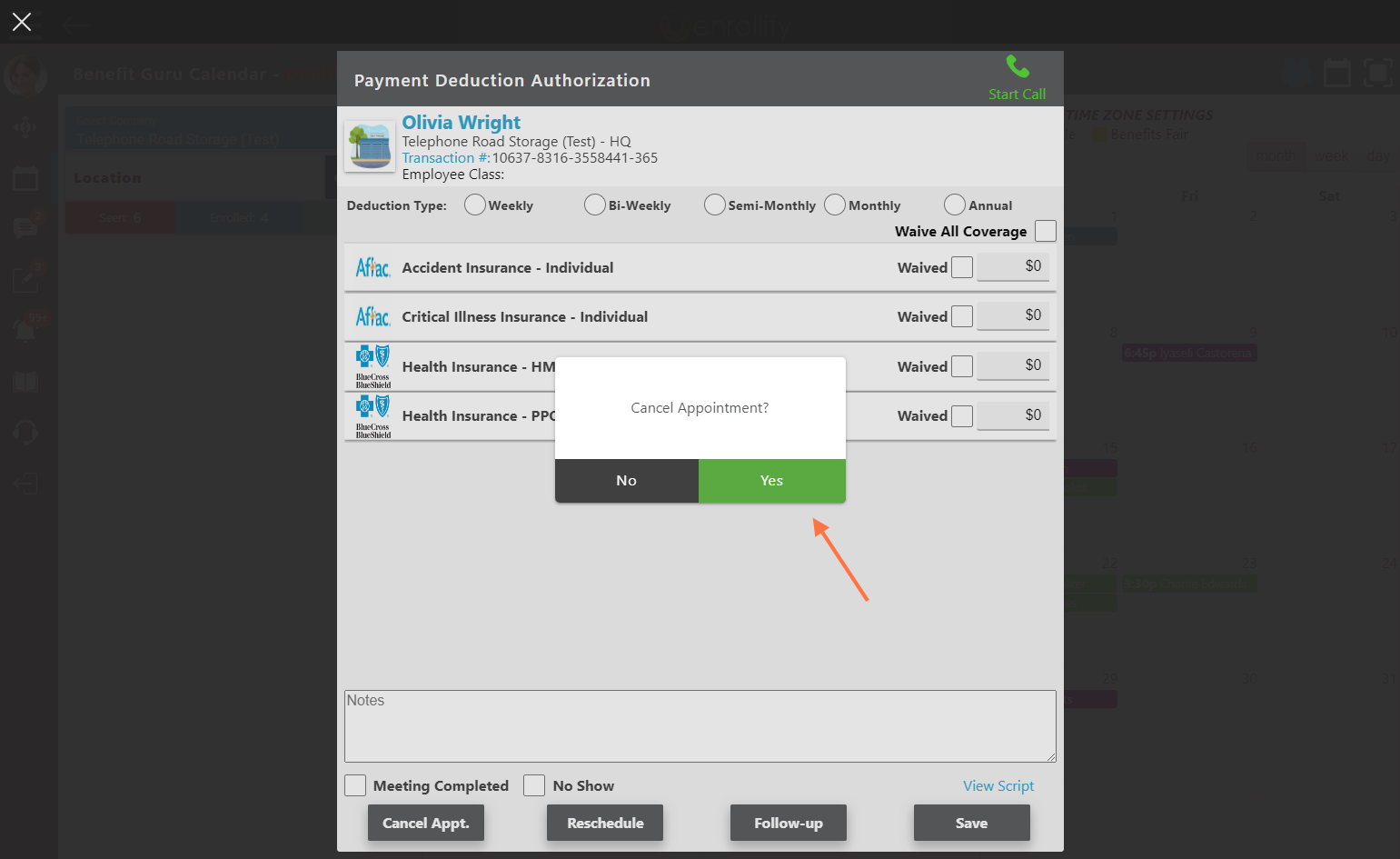Save the payment deduction authorization

coord(972,823)
